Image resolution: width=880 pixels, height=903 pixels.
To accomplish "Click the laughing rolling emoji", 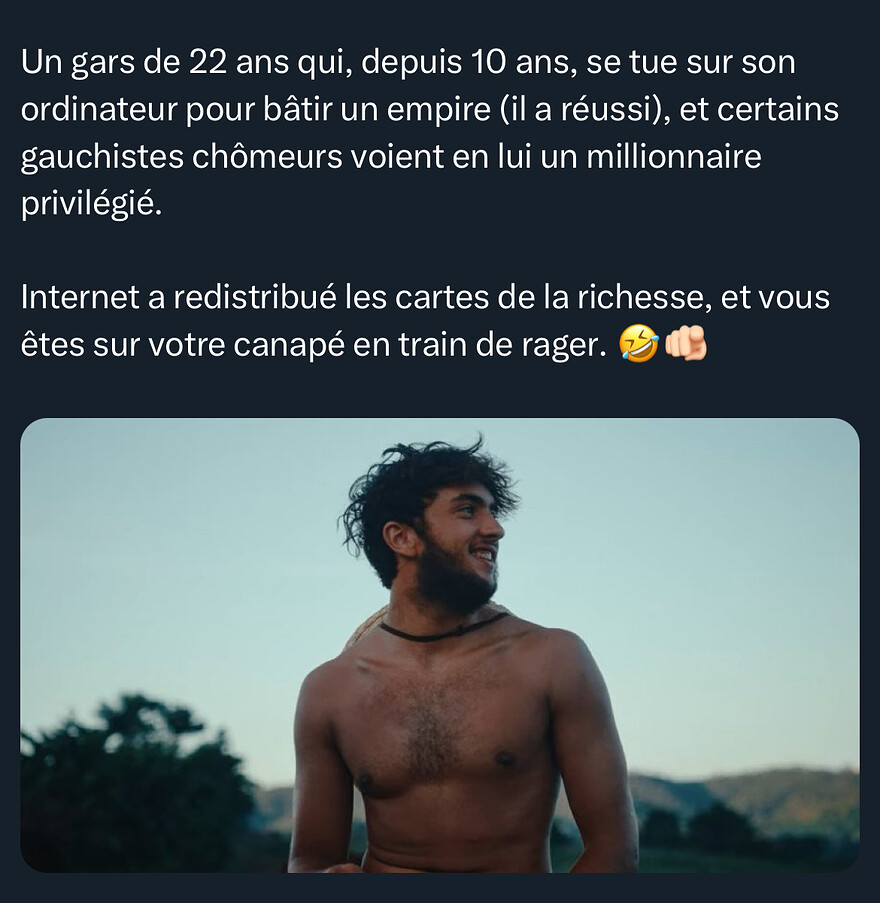I will coord(639,344).
